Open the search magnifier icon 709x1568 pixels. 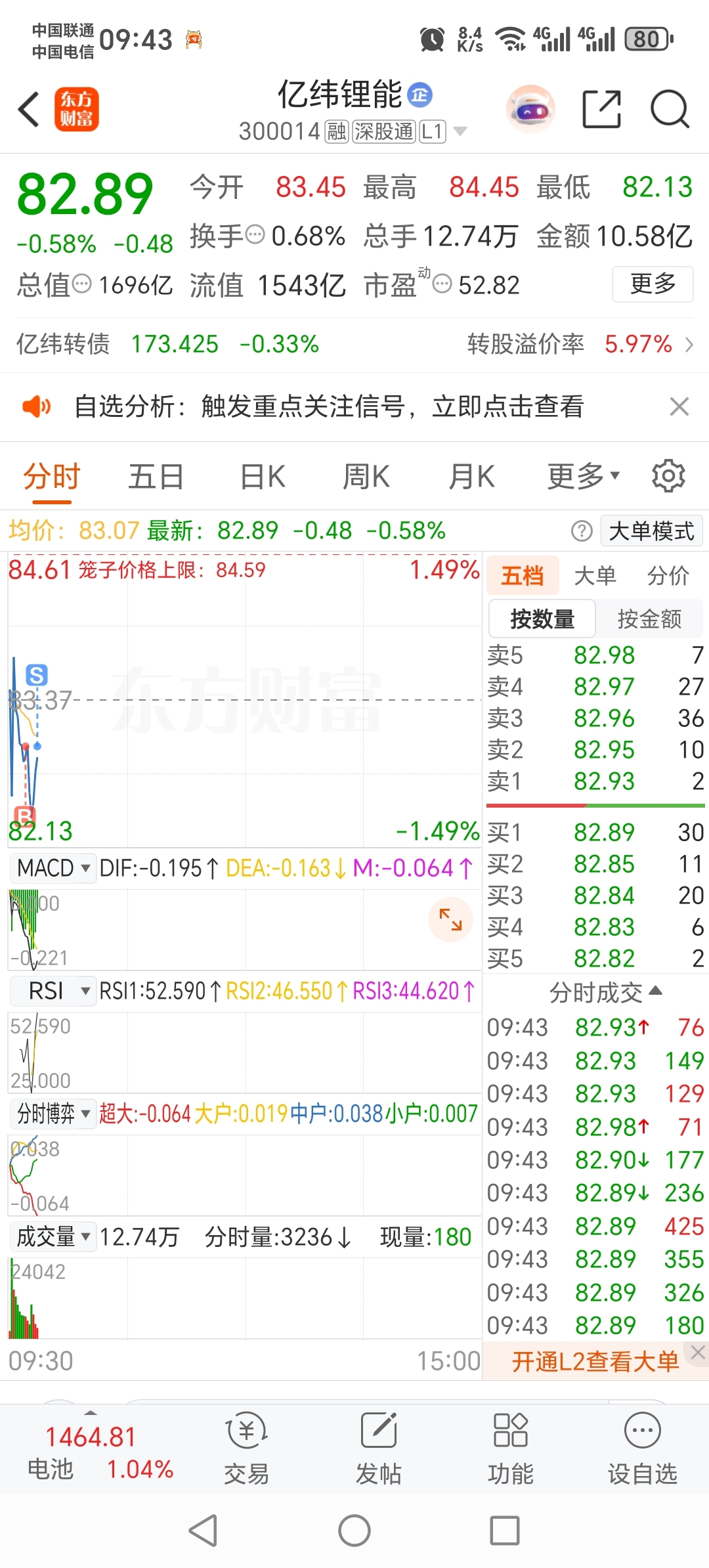[669, 109]
